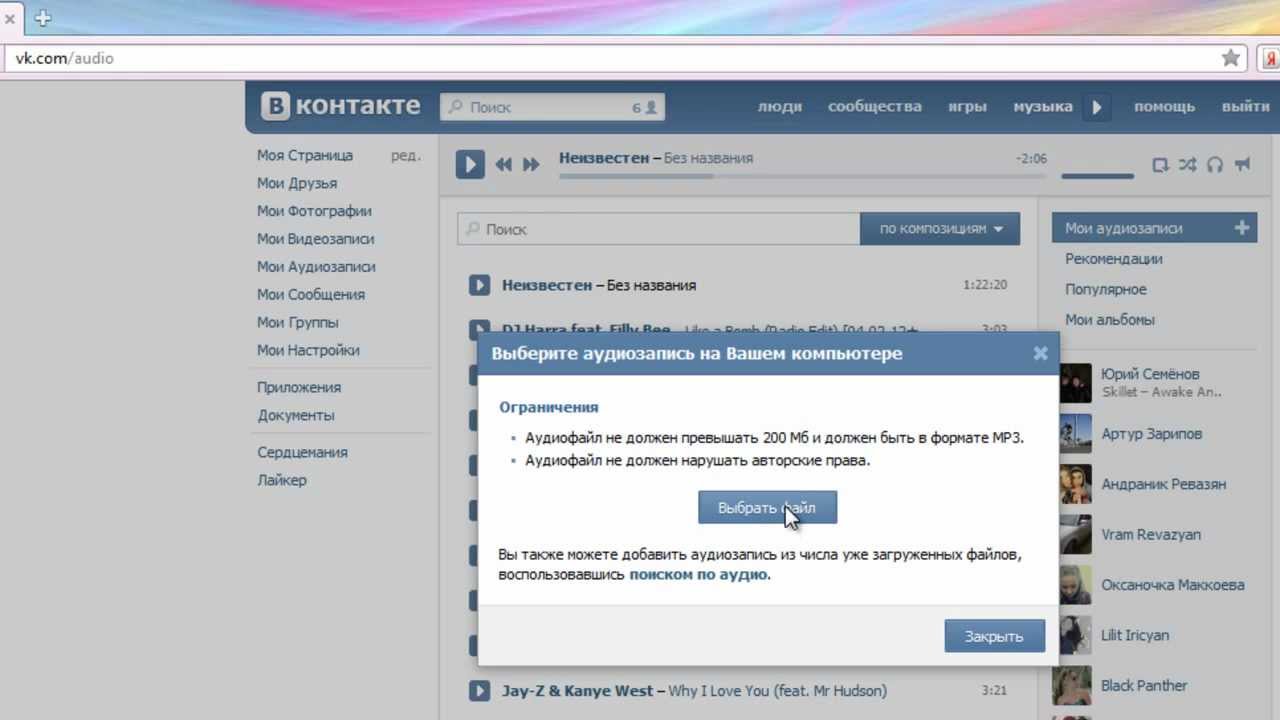Open 'Сердцемания' in sidebar
Viewport: 1280px width, 720px height.
(302, 453)
